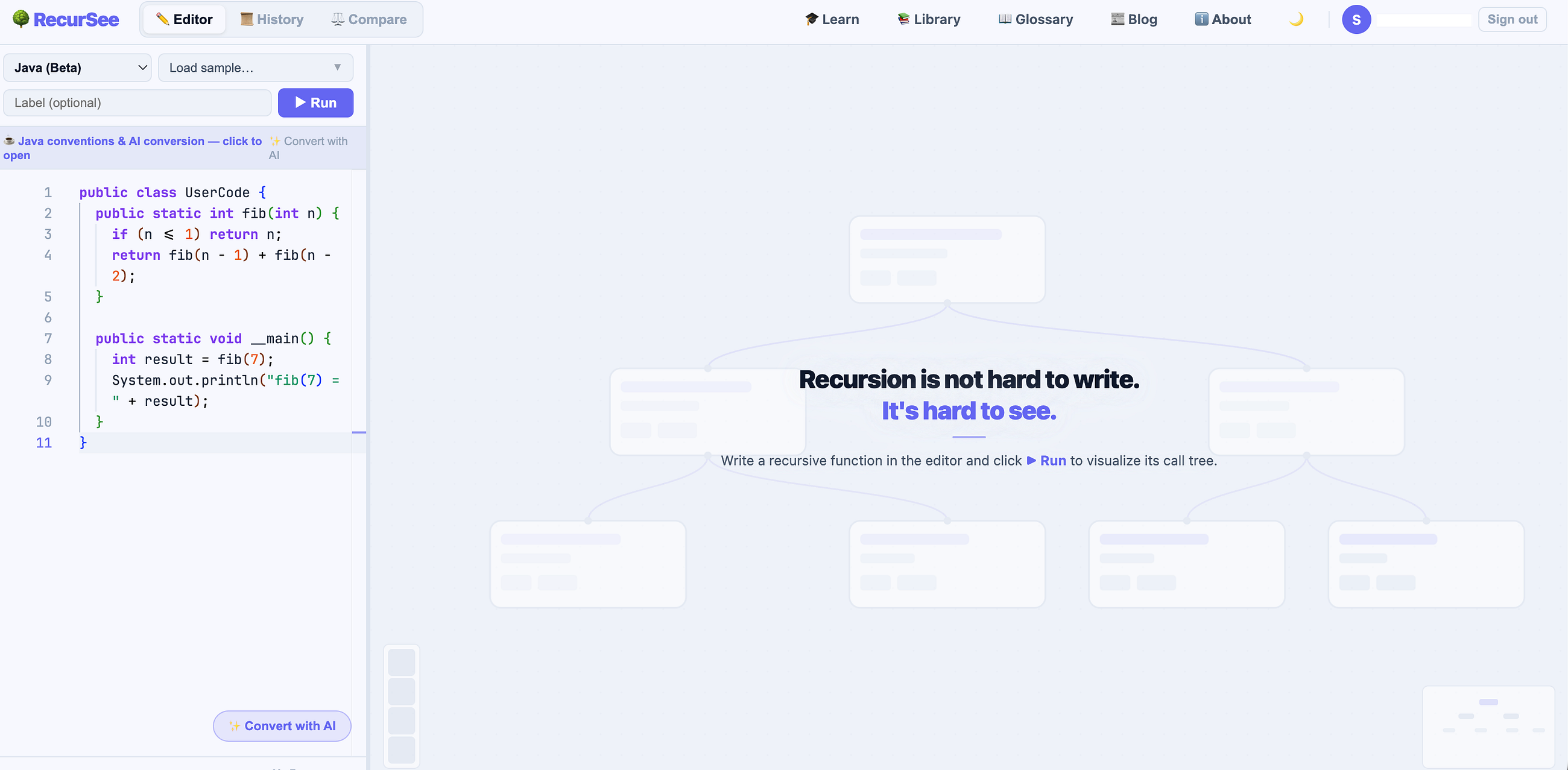Focus the Label (optional) field
1568x770 pixels.
[138, 103]
